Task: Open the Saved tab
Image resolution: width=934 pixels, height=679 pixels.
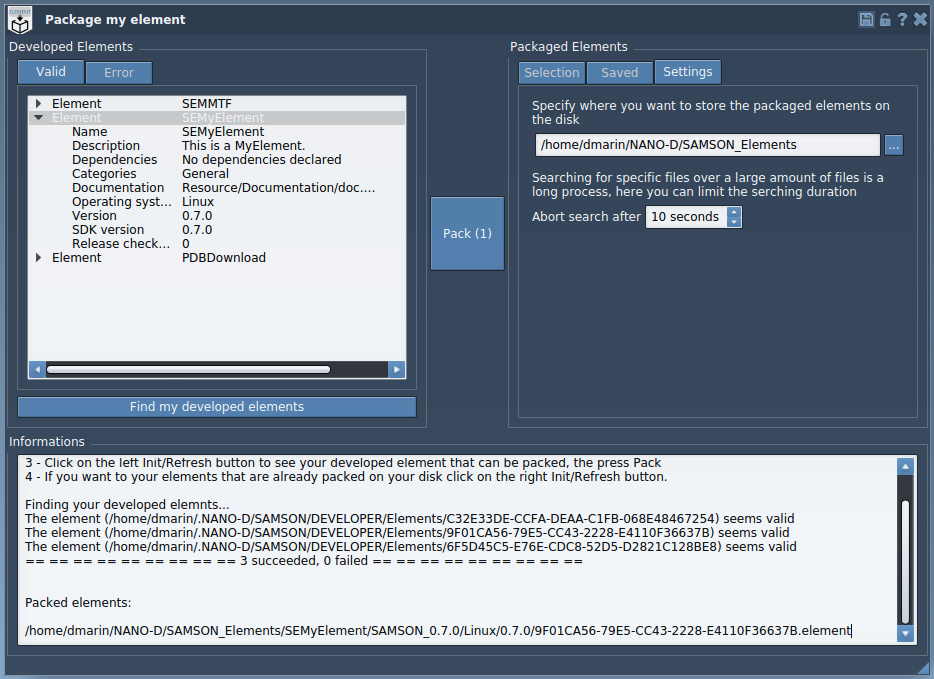Action: (619, 71)
